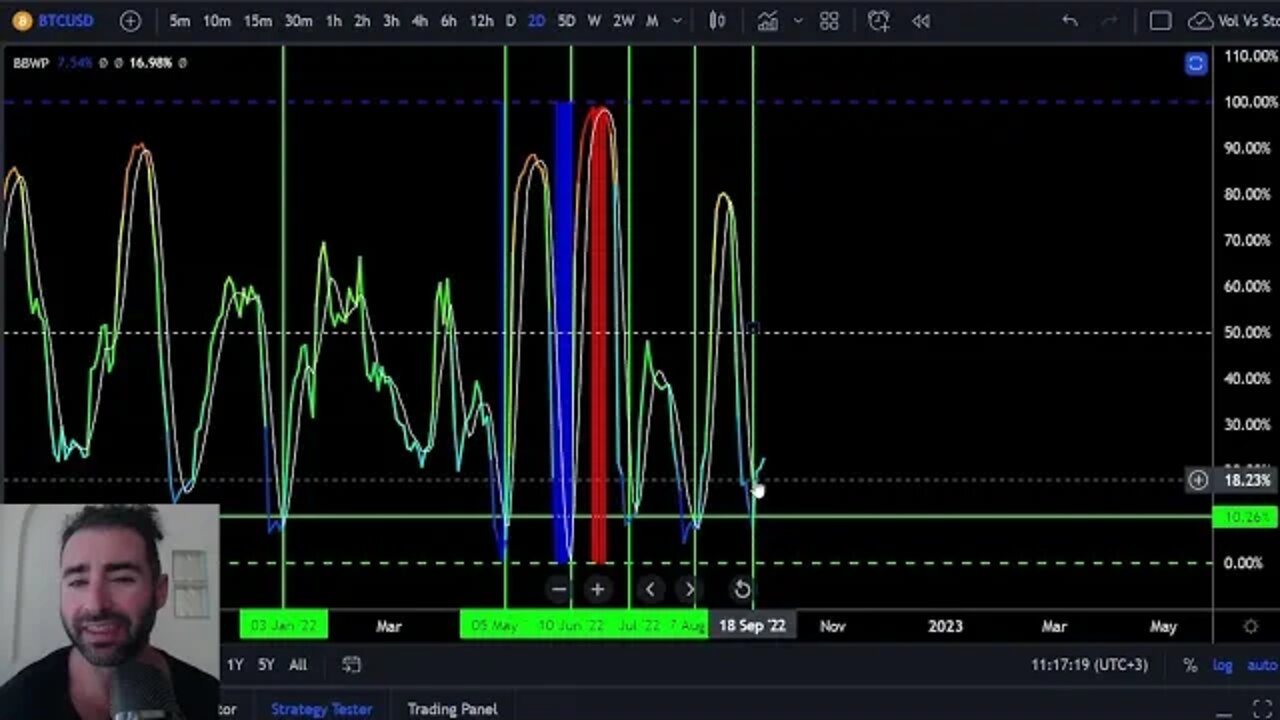Set the date range to 1Y

click(x=235, y=664)
